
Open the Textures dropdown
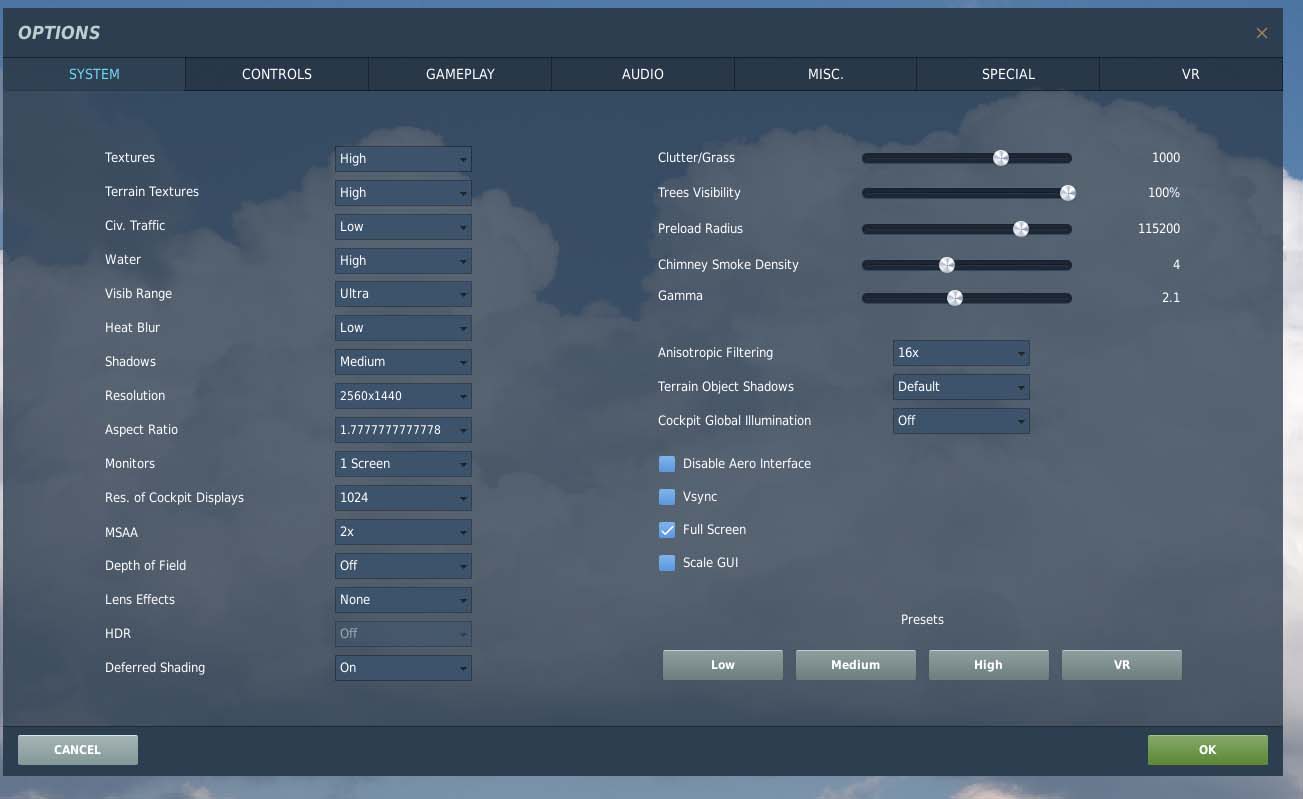pyautogui.click(x=403, y=158)
